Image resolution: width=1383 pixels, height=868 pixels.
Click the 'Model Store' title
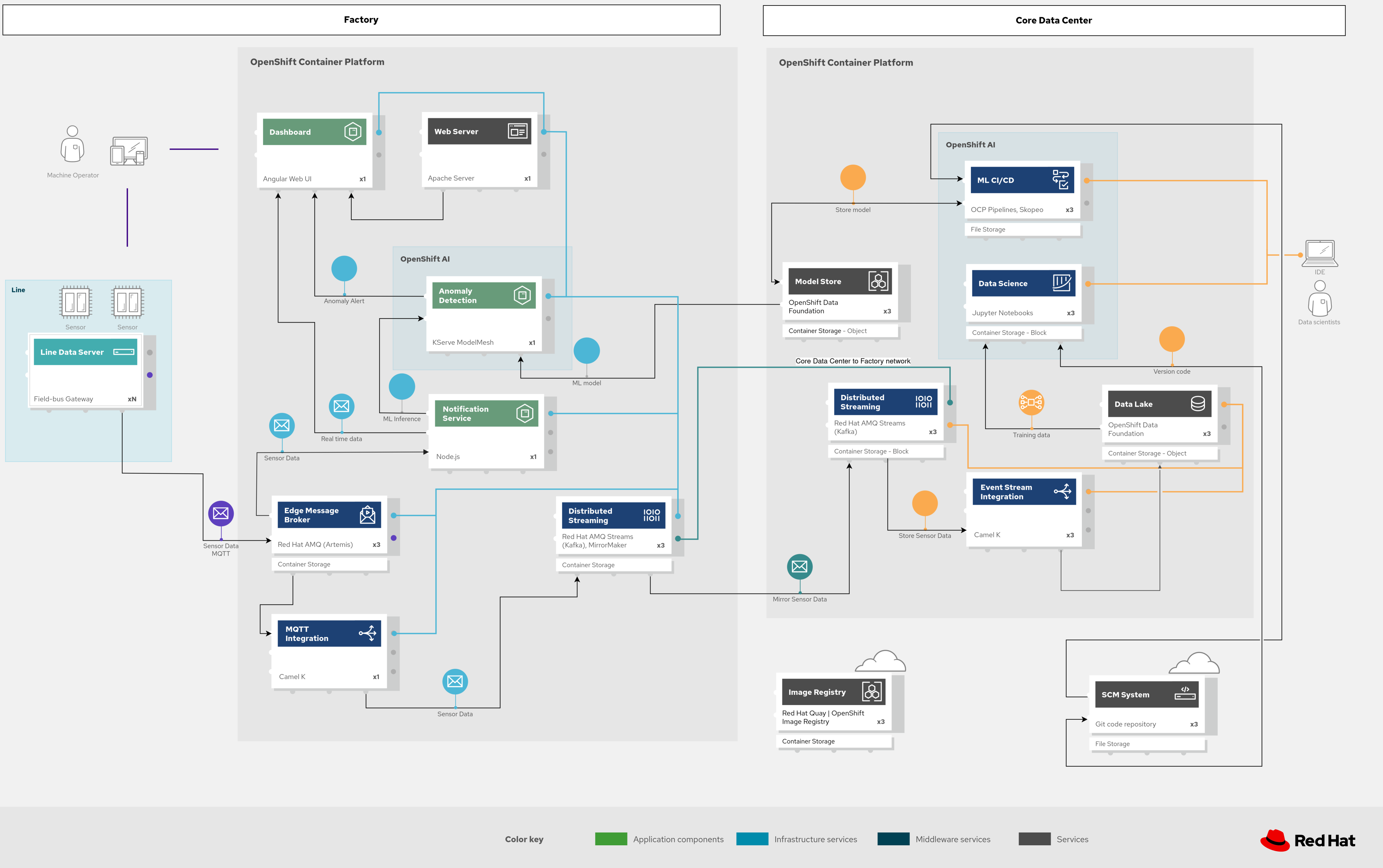point(818,281)
